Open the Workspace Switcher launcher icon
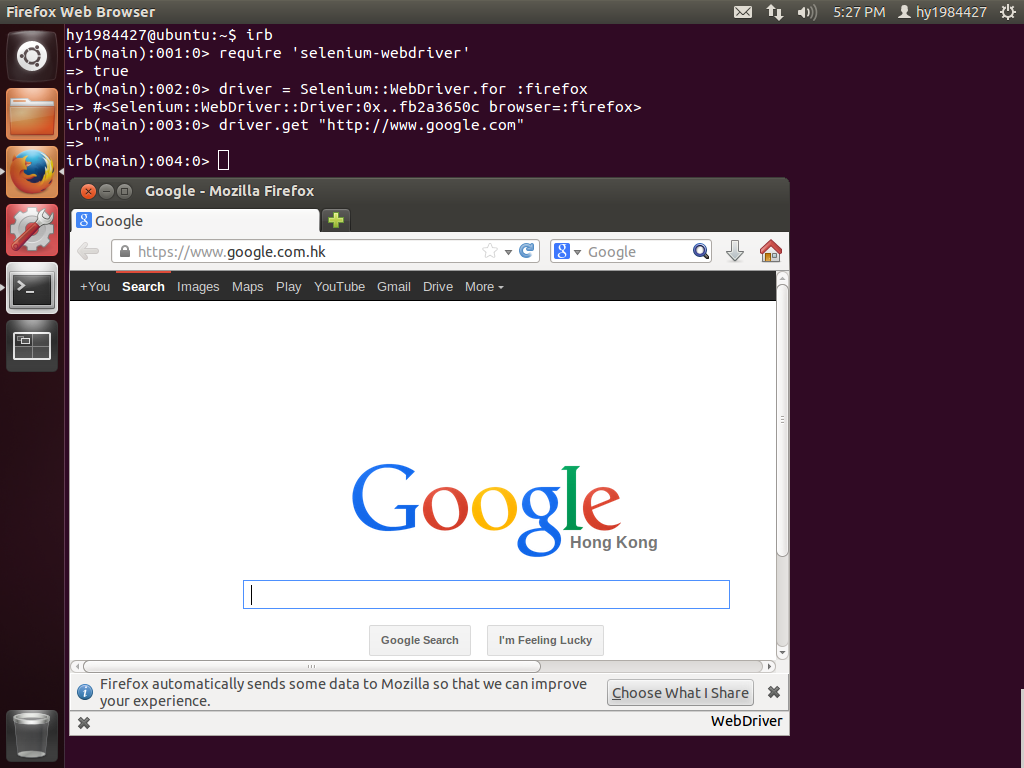Screen dimensions: 1024x768 pyautogui.click(x=31, y=346)
